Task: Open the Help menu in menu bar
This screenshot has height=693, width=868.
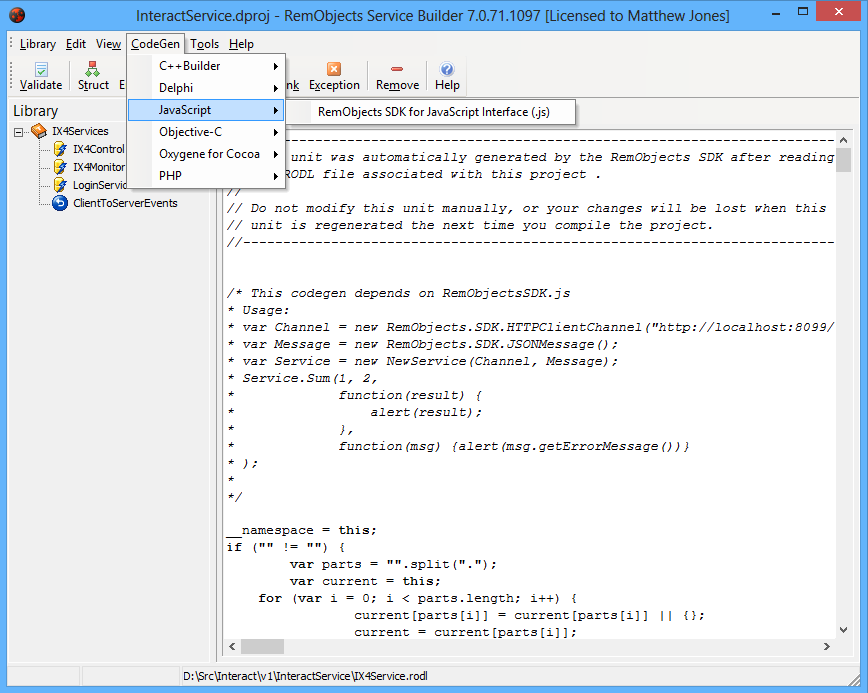Action: (241, 44)
